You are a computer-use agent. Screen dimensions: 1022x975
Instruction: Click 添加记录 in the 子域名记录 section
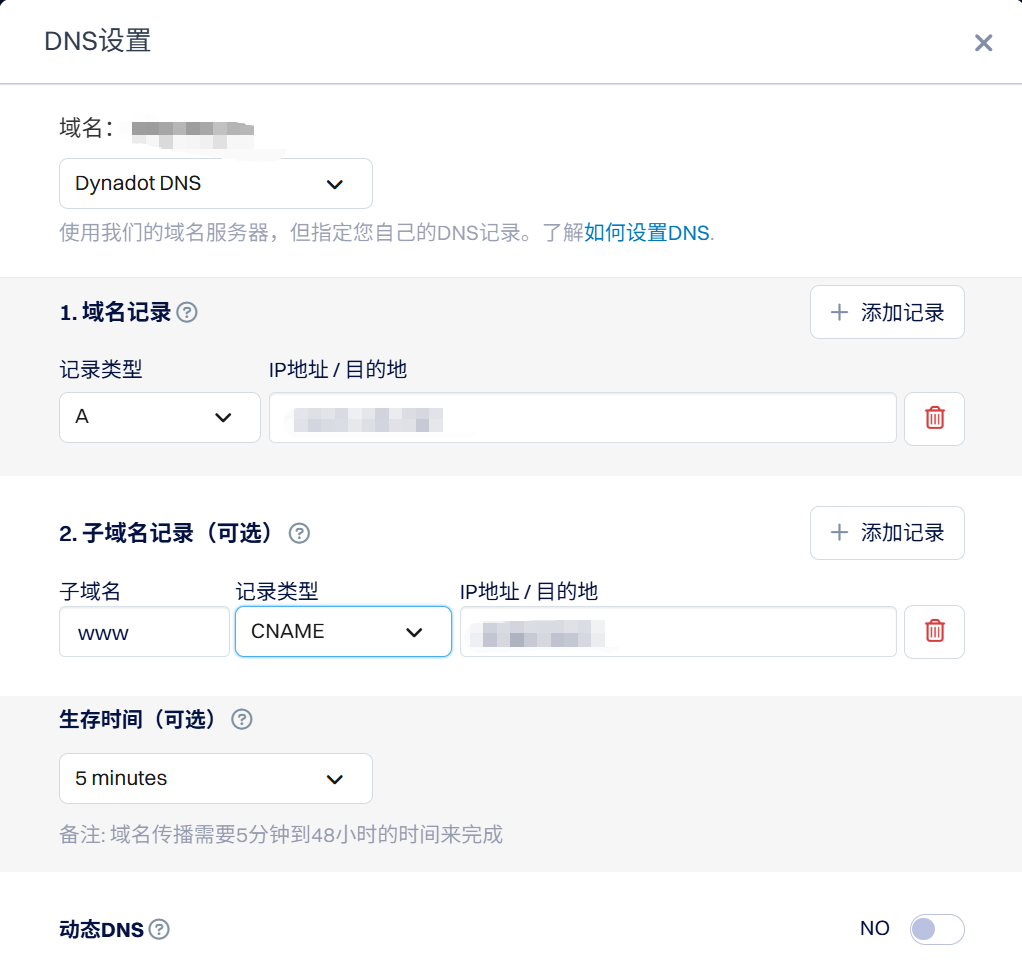click(887, 533)
